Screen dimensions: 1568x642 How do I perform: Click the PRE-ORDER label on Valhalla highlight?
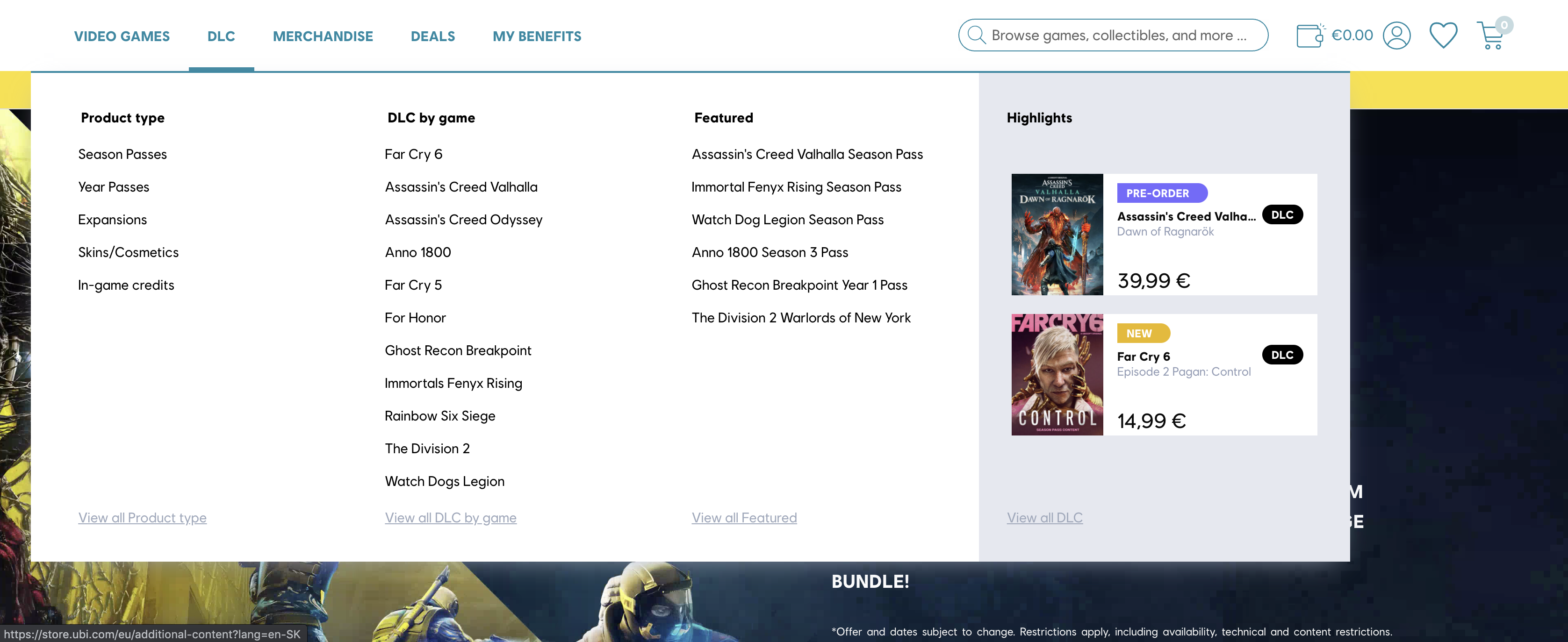(1161, 193)
